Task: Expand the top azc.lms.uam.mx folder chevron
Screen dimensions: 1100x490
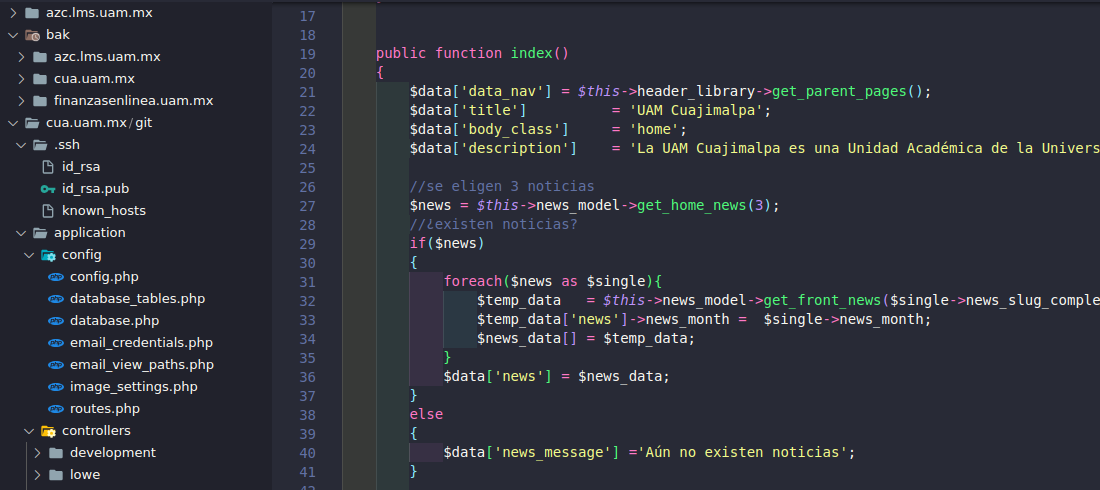Action: 13,13
